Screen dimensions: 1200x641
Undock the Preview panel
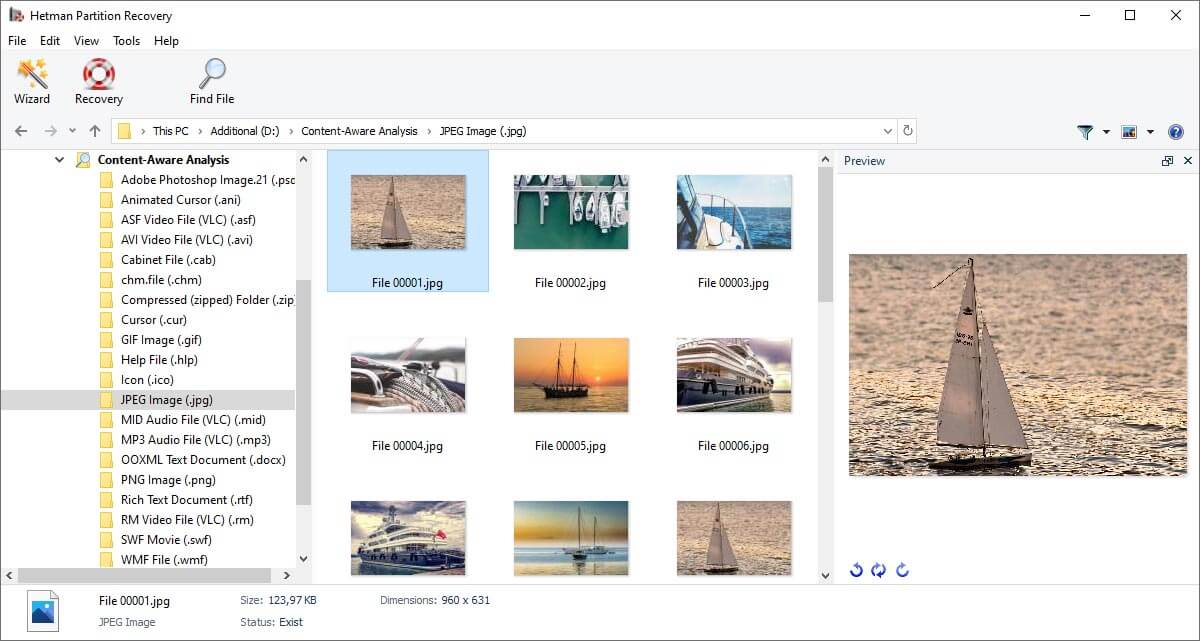[1167, 161]
